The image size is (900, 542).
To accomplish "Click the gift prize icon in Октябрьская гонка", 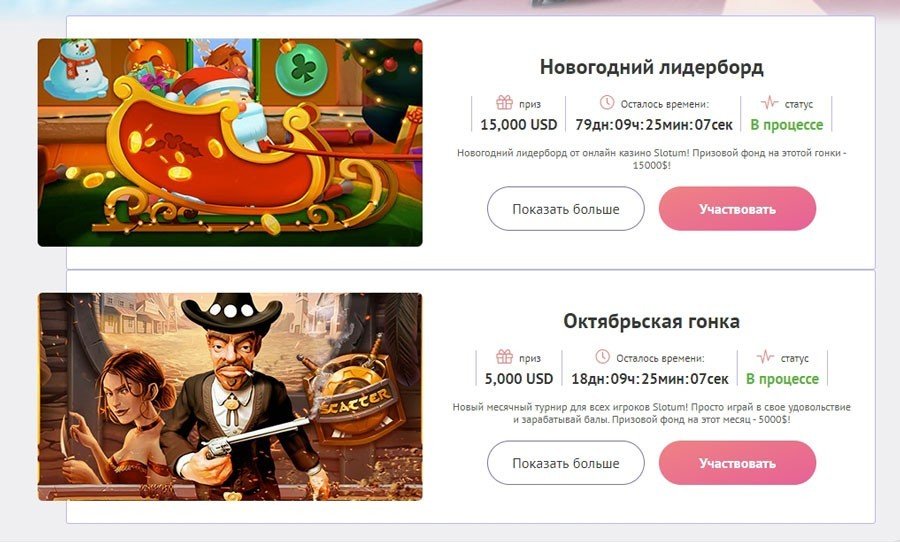I will [x=505, y=357].
